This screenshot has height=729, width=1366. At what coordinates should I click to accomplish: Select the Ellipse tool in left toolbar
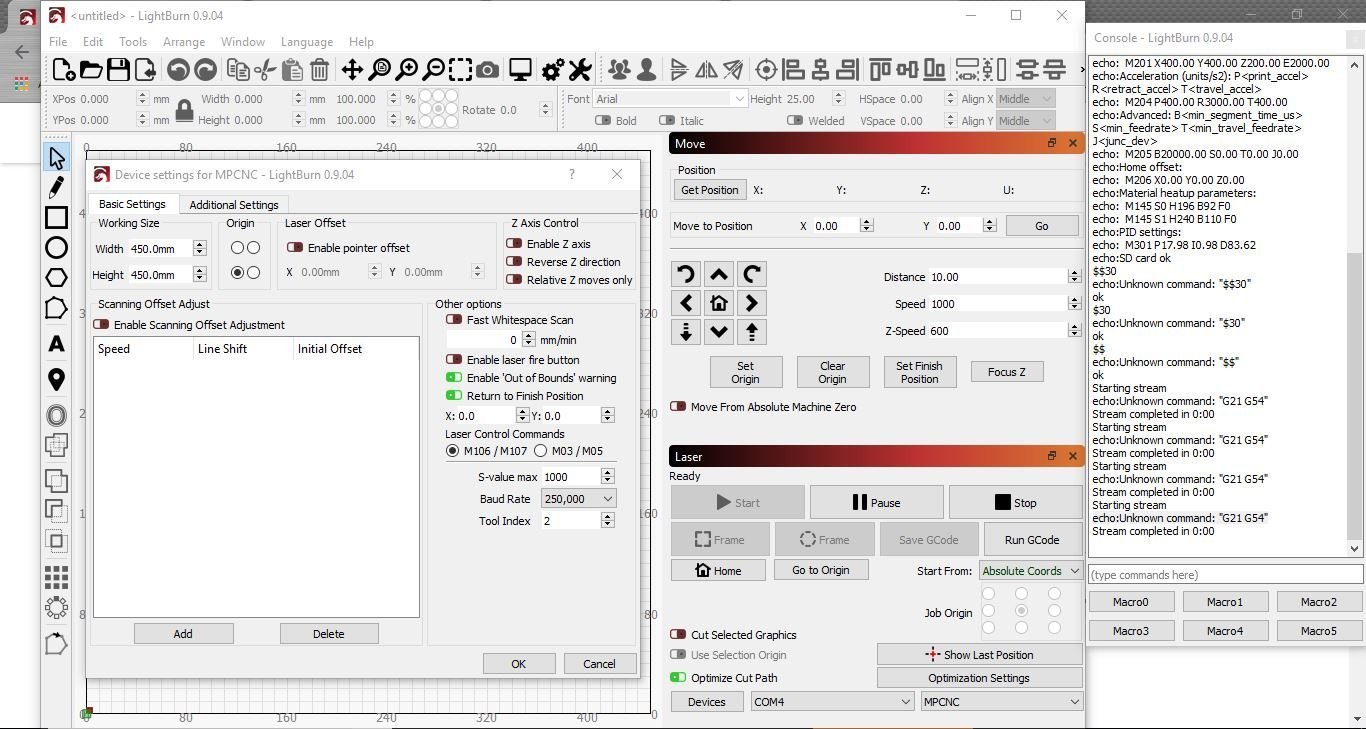click(56, 247)
